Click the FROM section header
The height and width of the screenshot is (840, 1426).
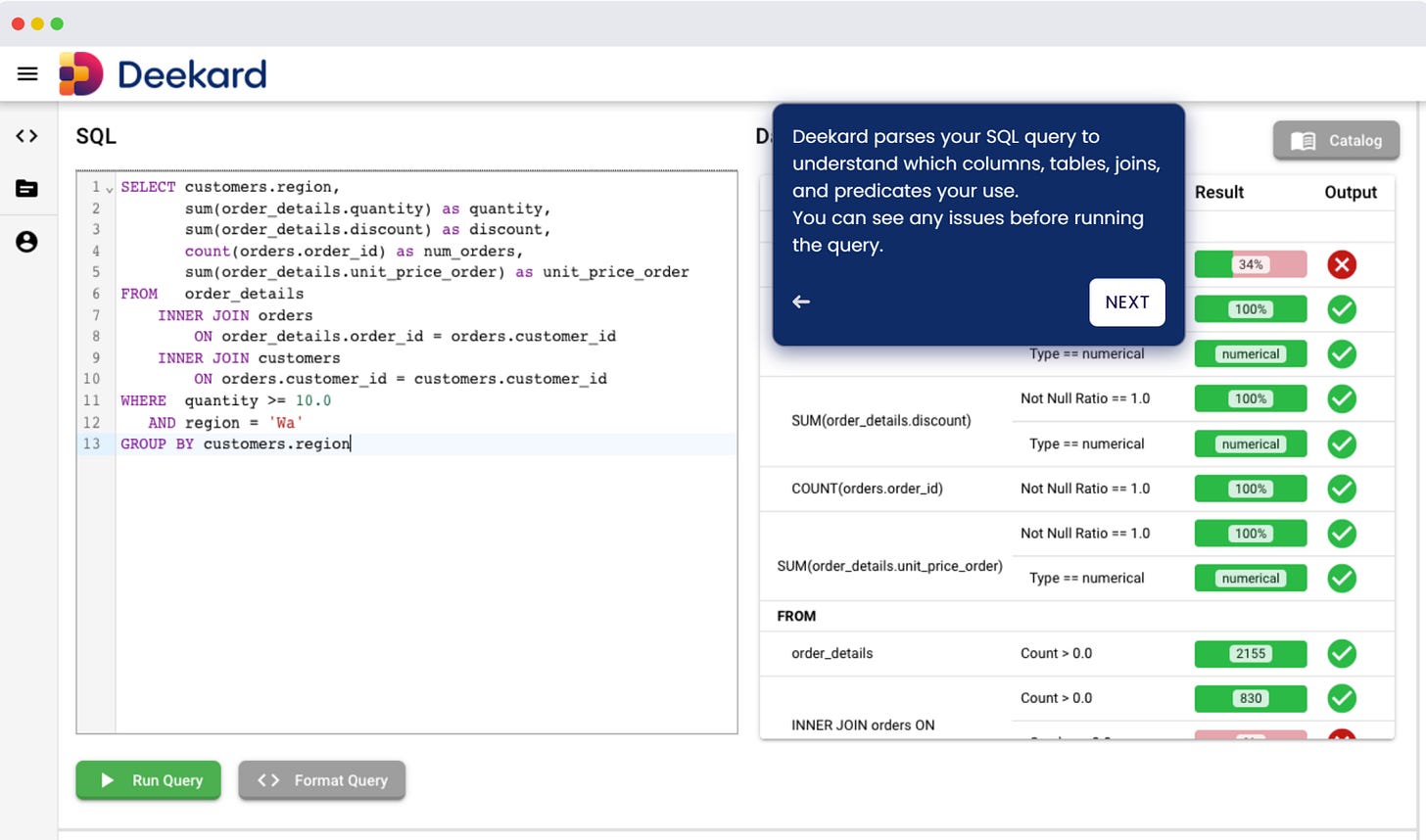click(x=796, y=616)
